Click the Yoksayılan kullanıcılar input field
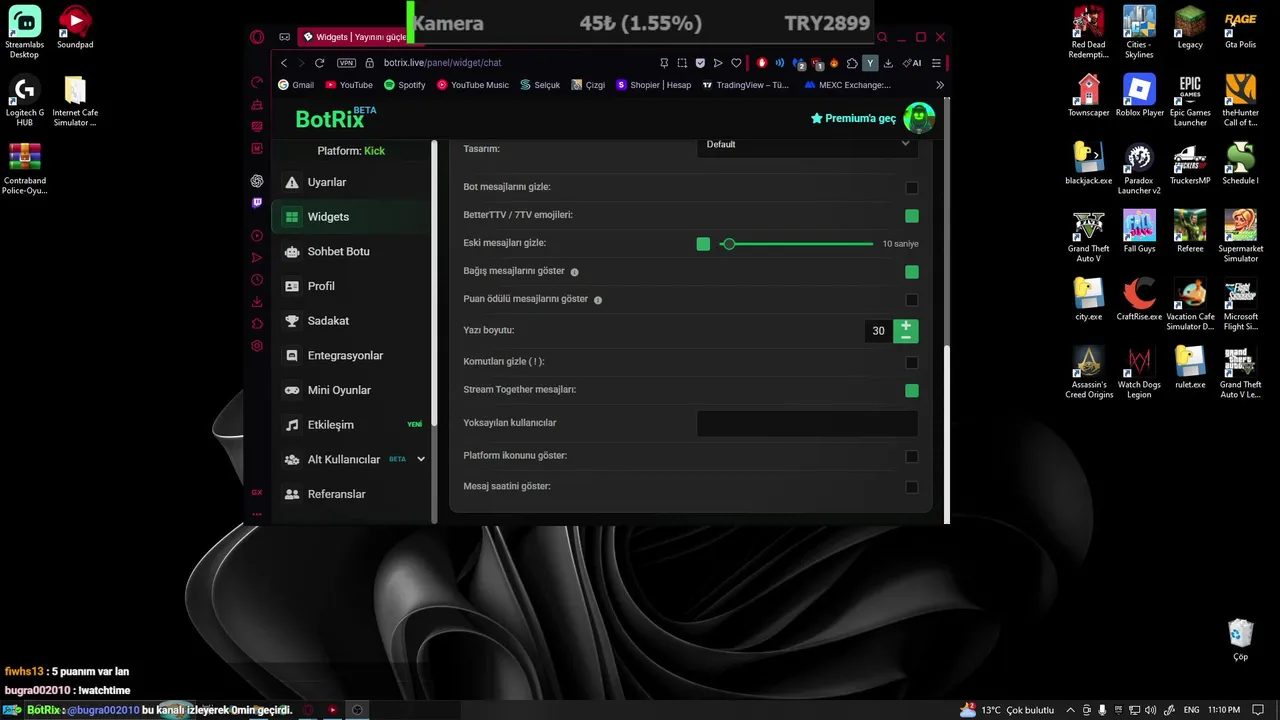This screenshot has height=720, width=1280. click(x=807, y=423)
